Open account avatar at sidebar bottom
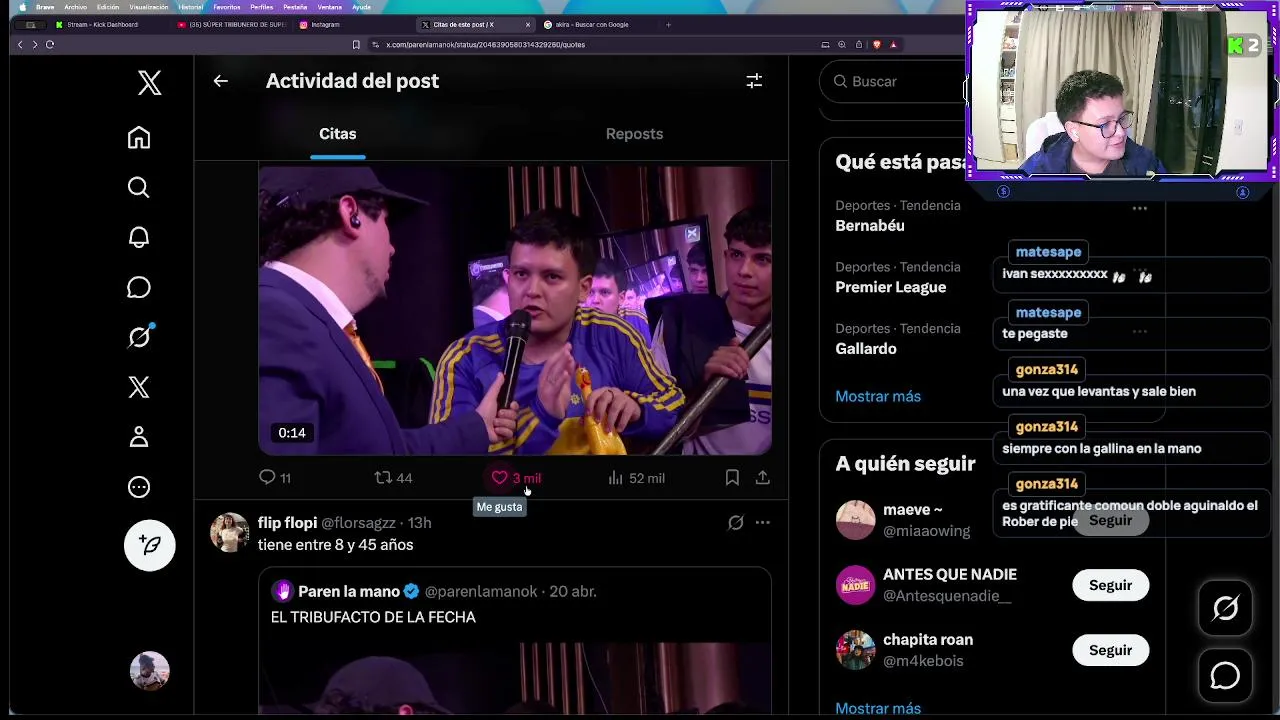 click(x=149, y=671)
